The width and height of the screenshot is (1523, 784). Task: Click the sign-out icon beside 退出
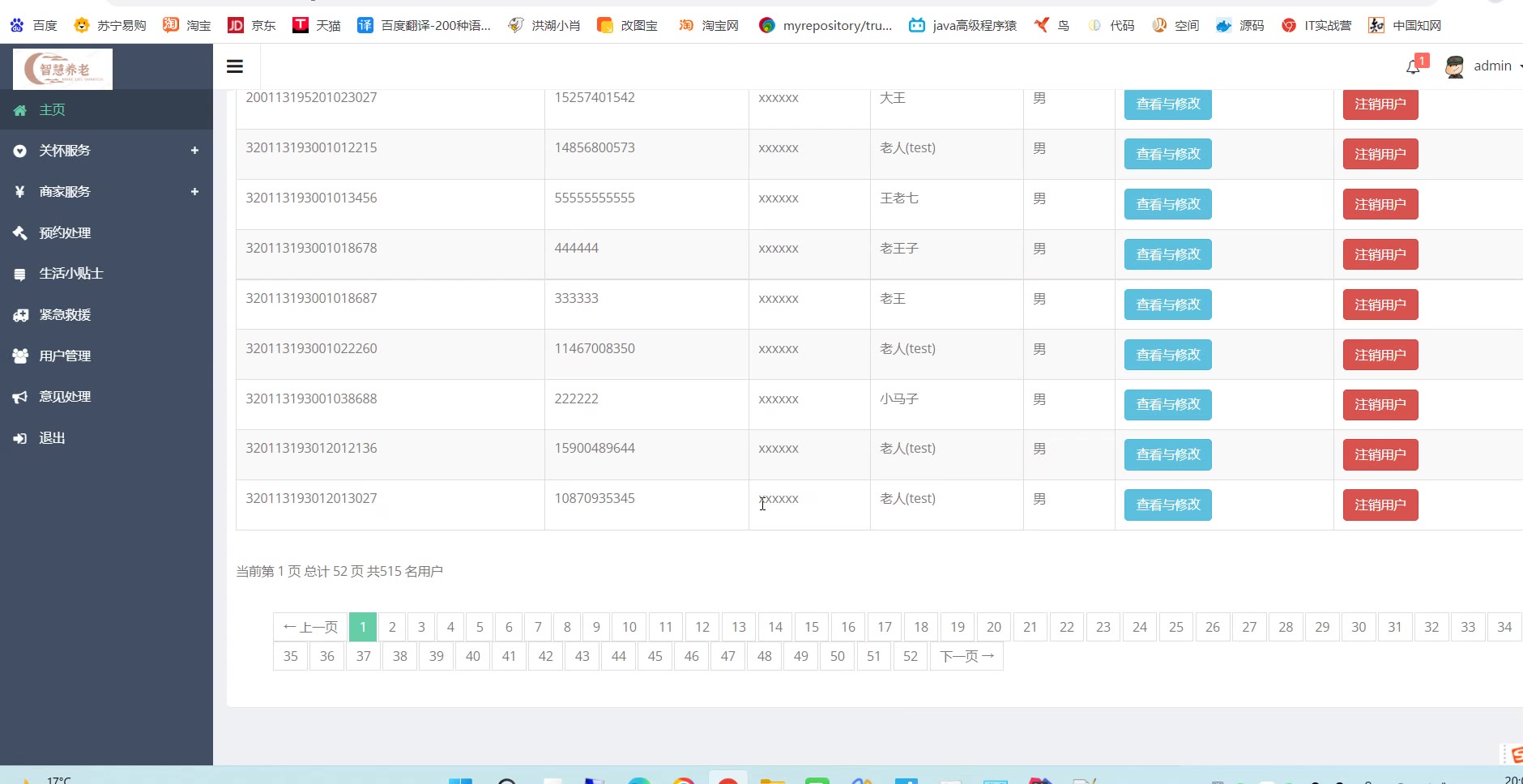(20, 438)
